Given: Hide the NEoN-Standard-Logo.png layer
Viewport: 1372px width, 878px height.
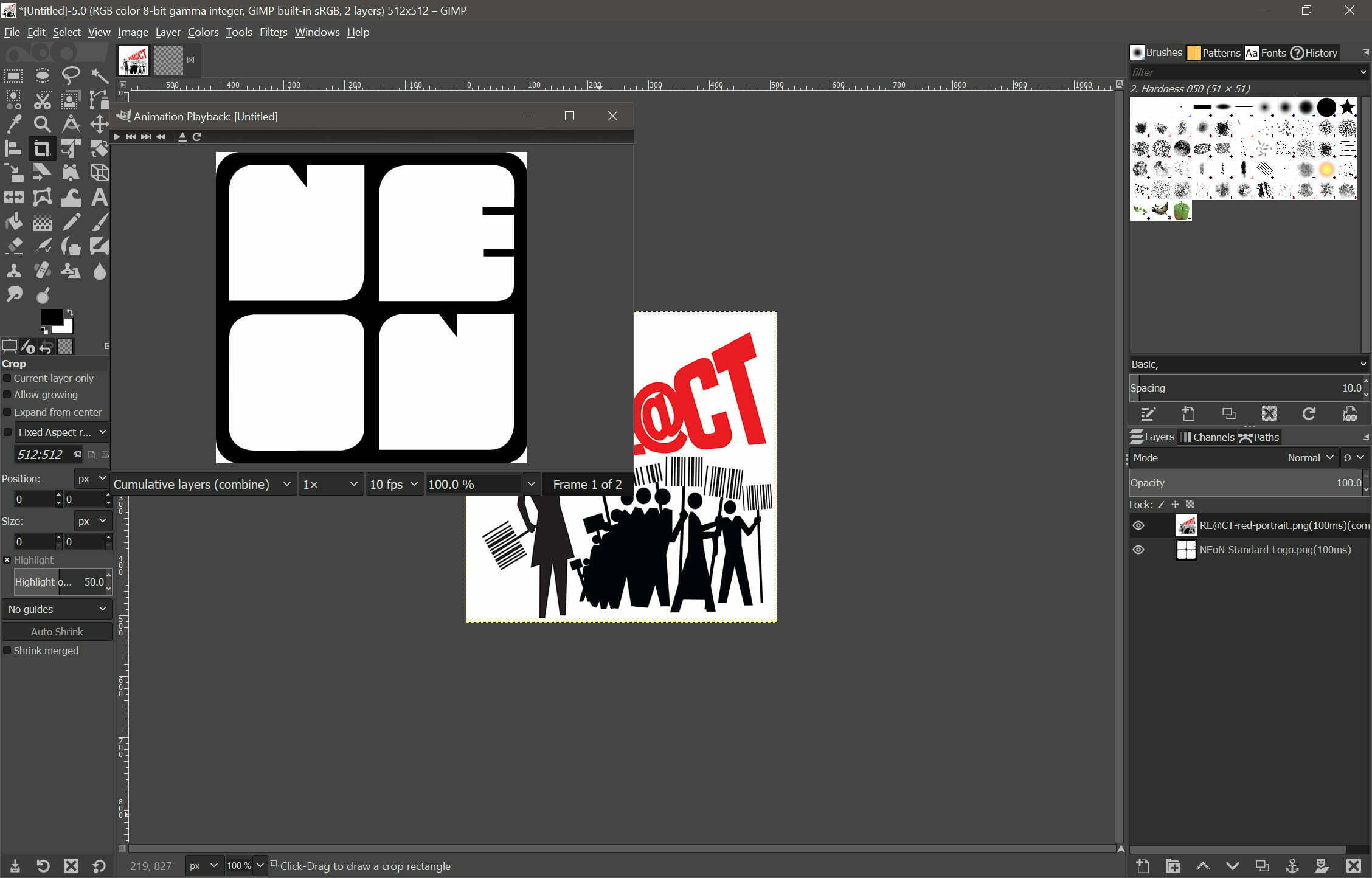Looking at the screenshot, I should point(1138,550).
